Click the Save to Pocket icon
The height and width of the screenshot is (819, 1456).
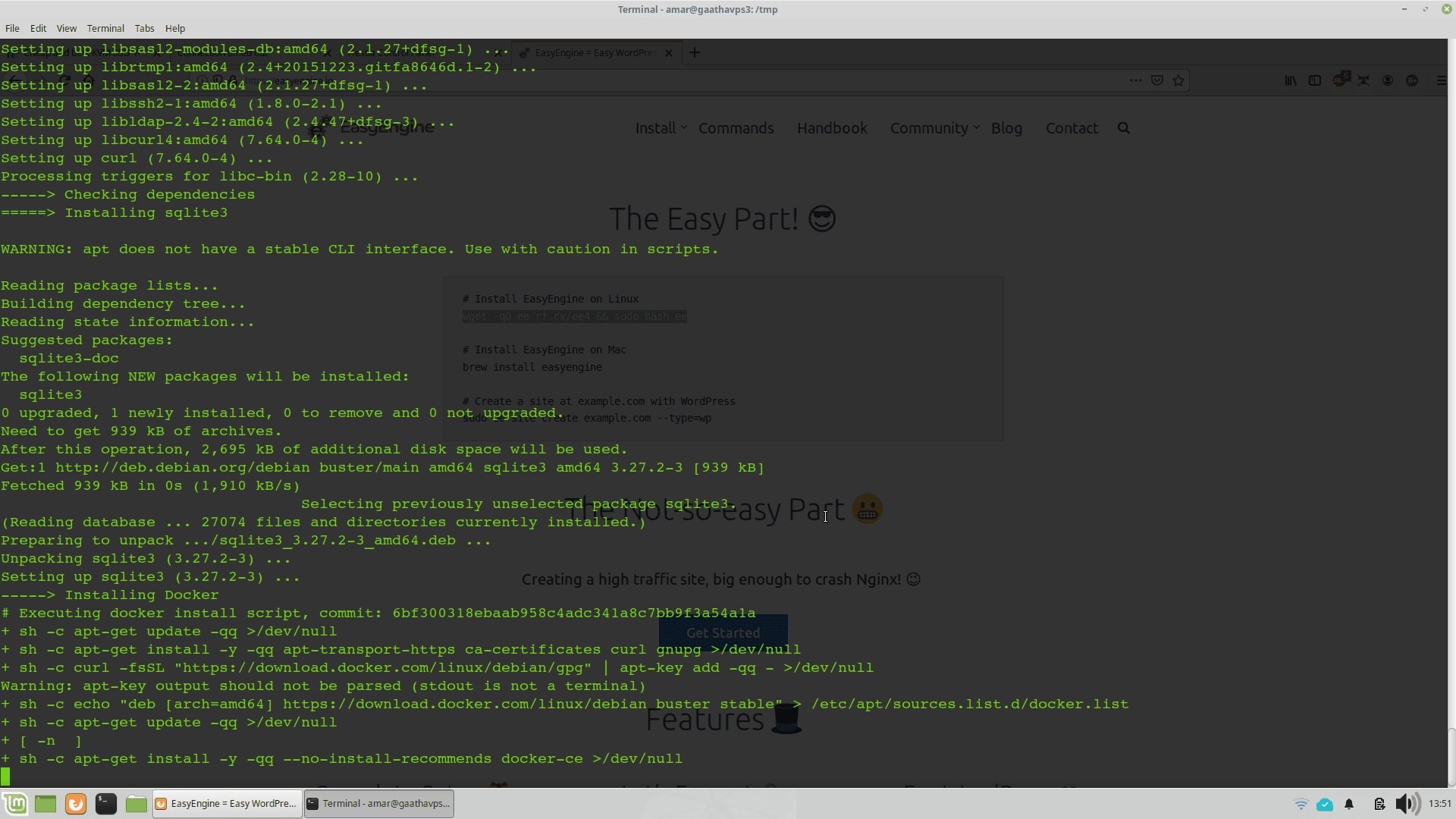(1157, 80)
